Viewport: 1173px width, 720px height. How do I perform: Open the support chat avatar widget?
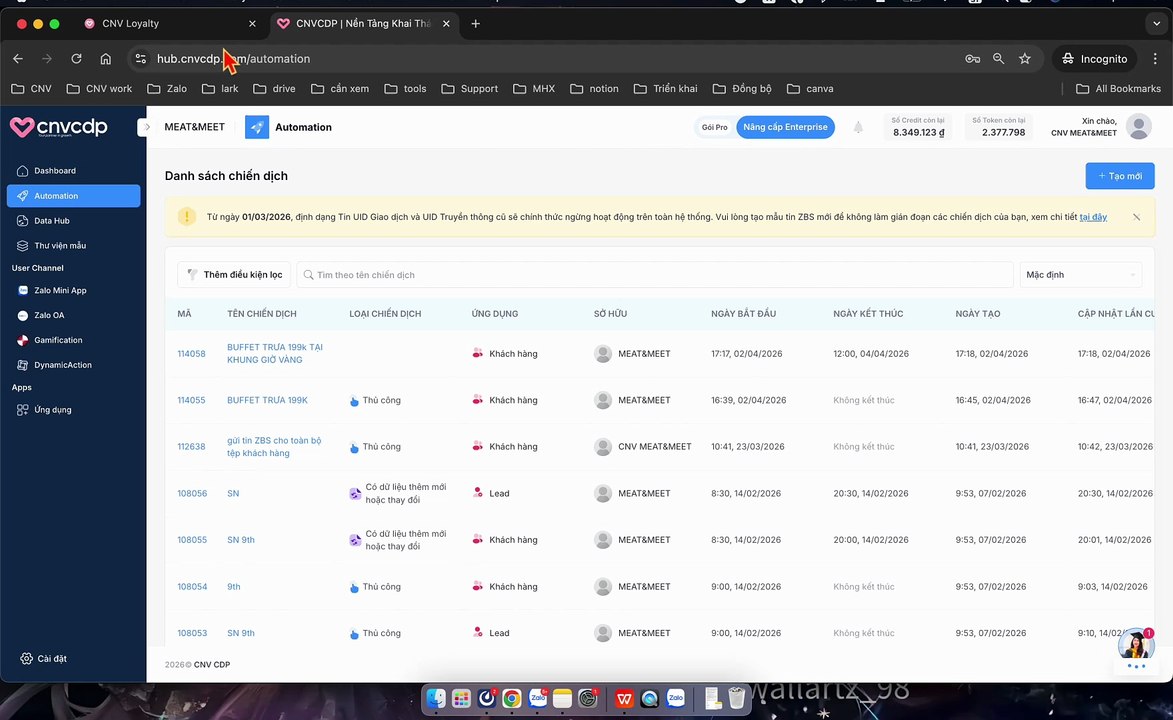point(1136,645)
